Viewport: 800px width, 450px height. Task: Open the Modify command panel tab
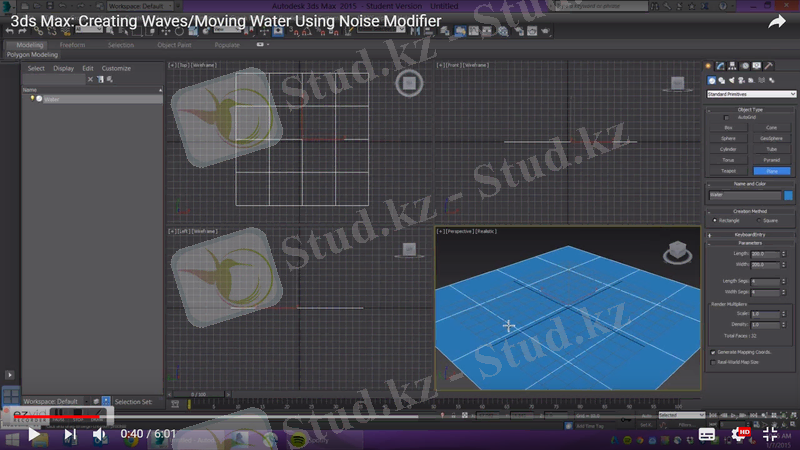(720, 66)
